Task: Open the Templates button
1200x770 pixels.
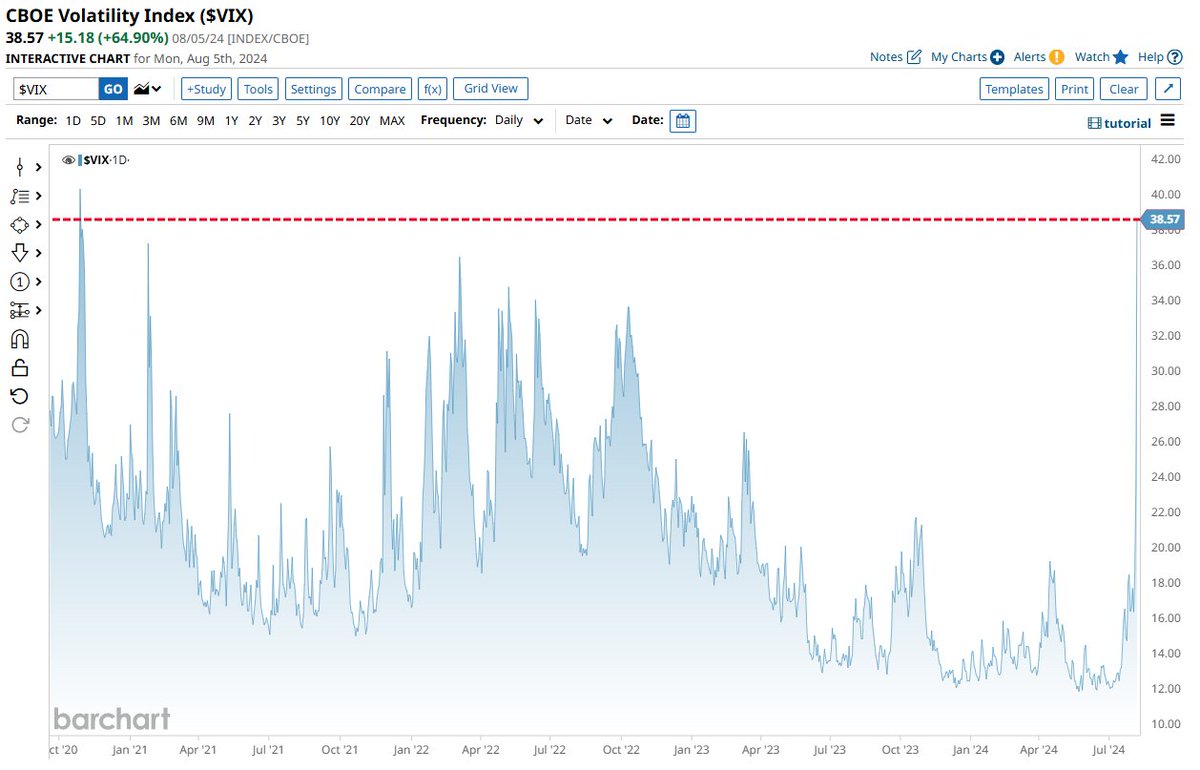Action: (x=1014, y=89)
